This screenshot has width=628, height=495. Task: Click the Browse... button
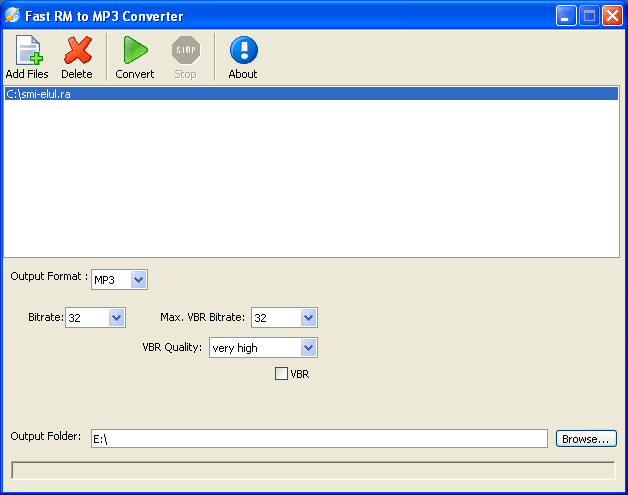coord(586,439)
